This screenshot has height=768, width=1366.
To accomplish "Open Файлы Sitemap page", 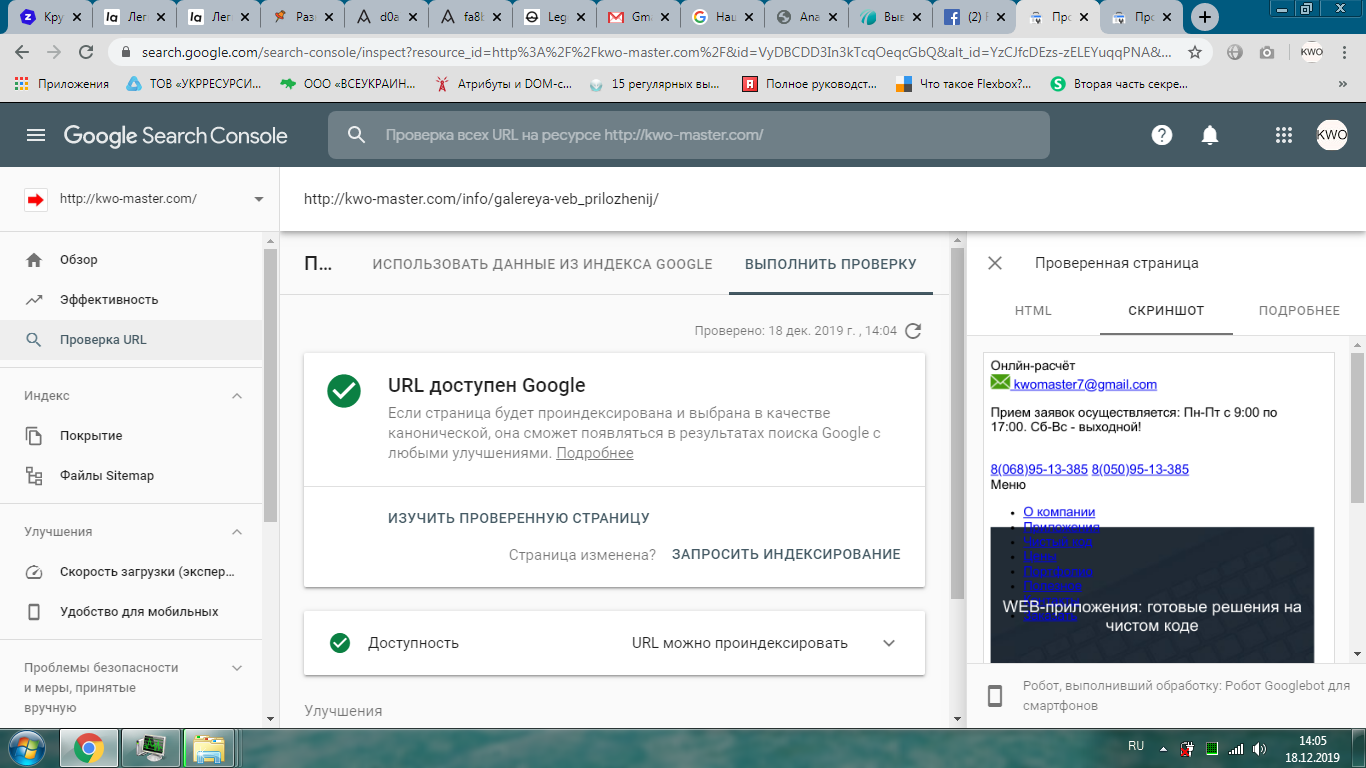I will (x=131, y=476).
